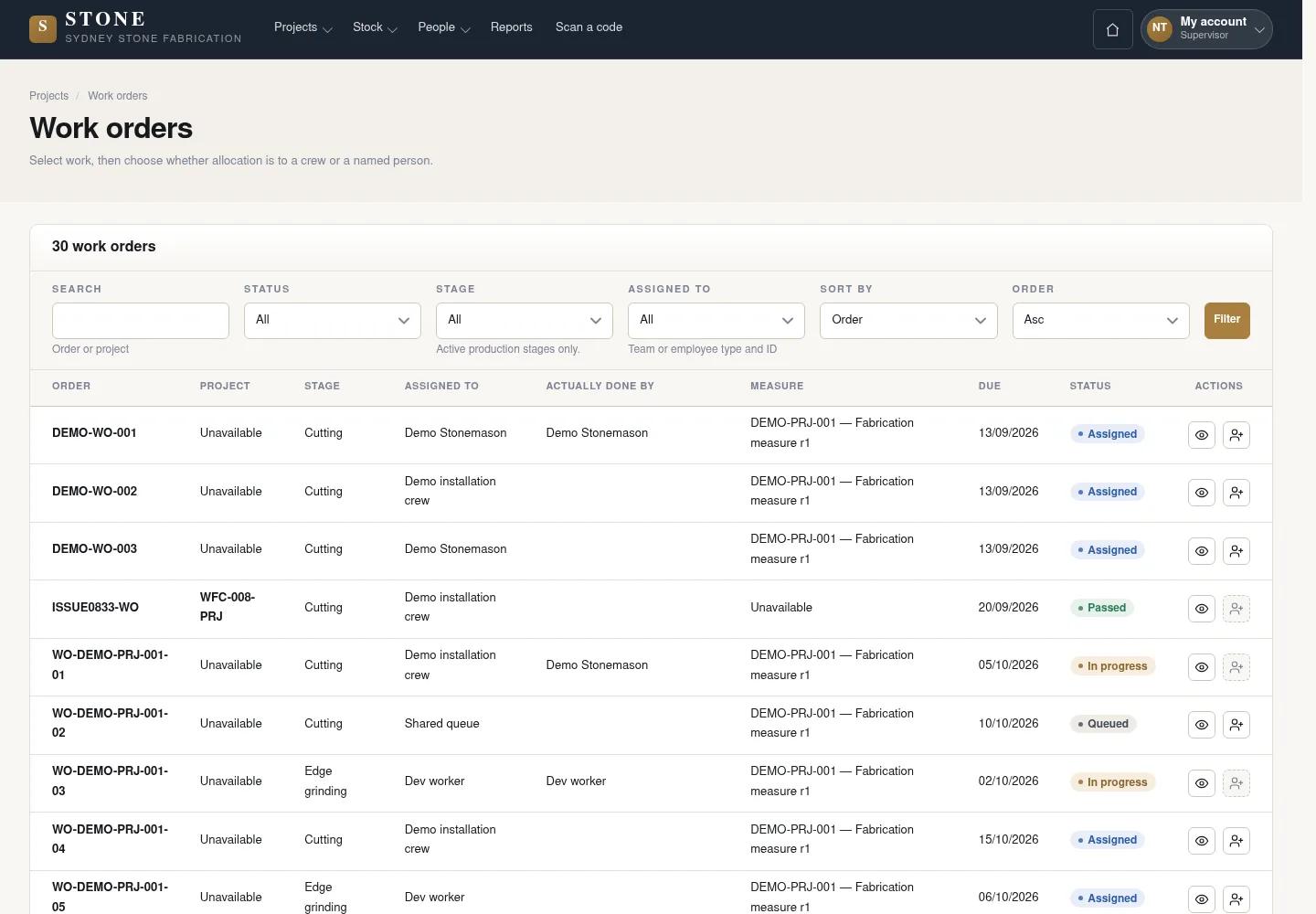Assign DEMO-WO-002 using the person-plus icon
The height and width of the screenshot is (914, 1316).
pyautogui.click(x=1236, y=493)
